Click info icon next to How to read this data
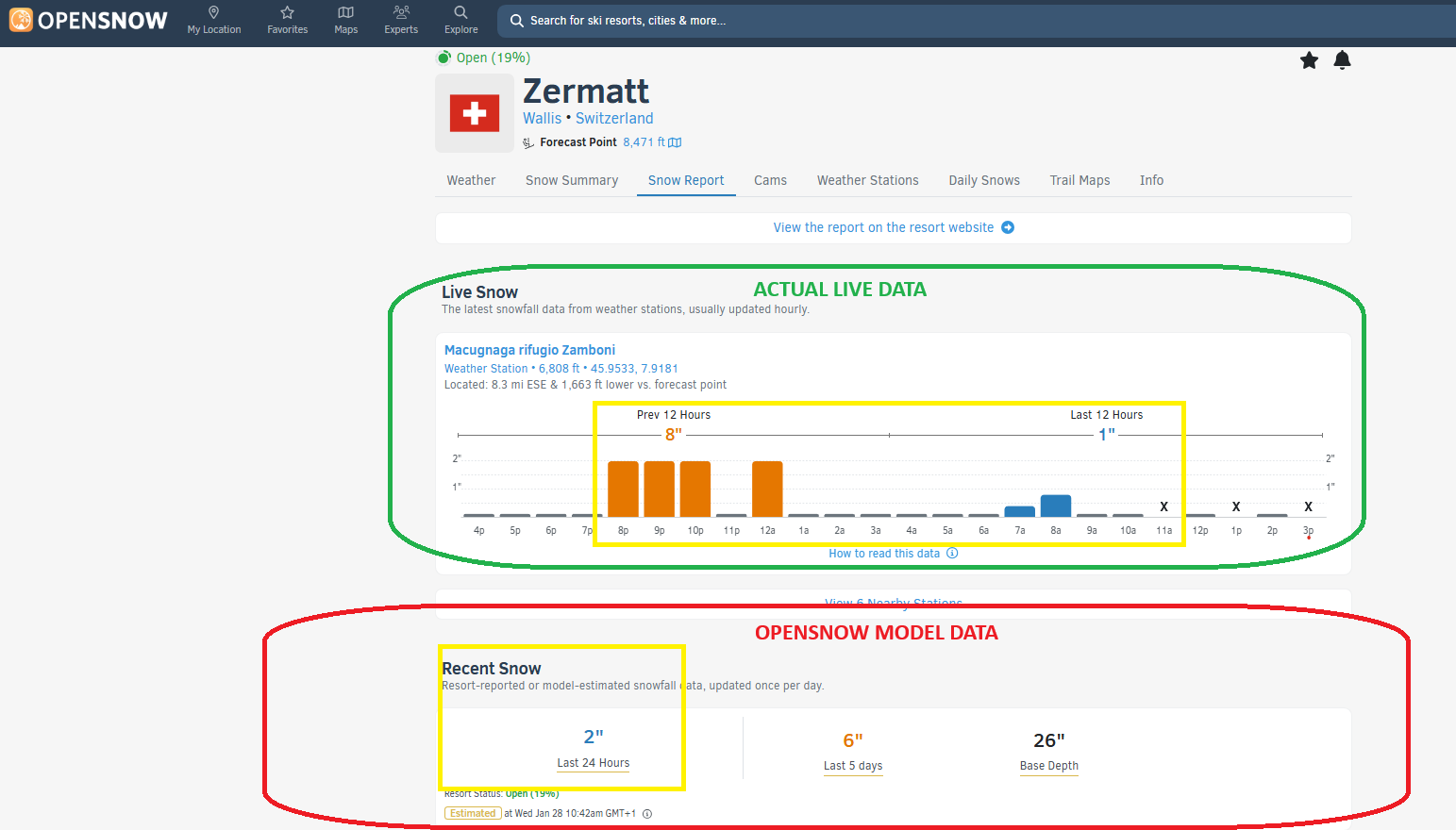 coord(952,554)
